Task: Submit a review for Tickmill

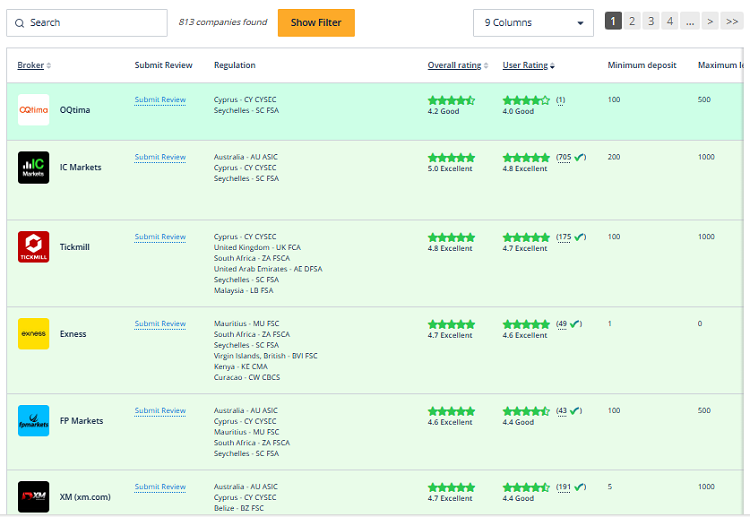Action: click(160, 237)
